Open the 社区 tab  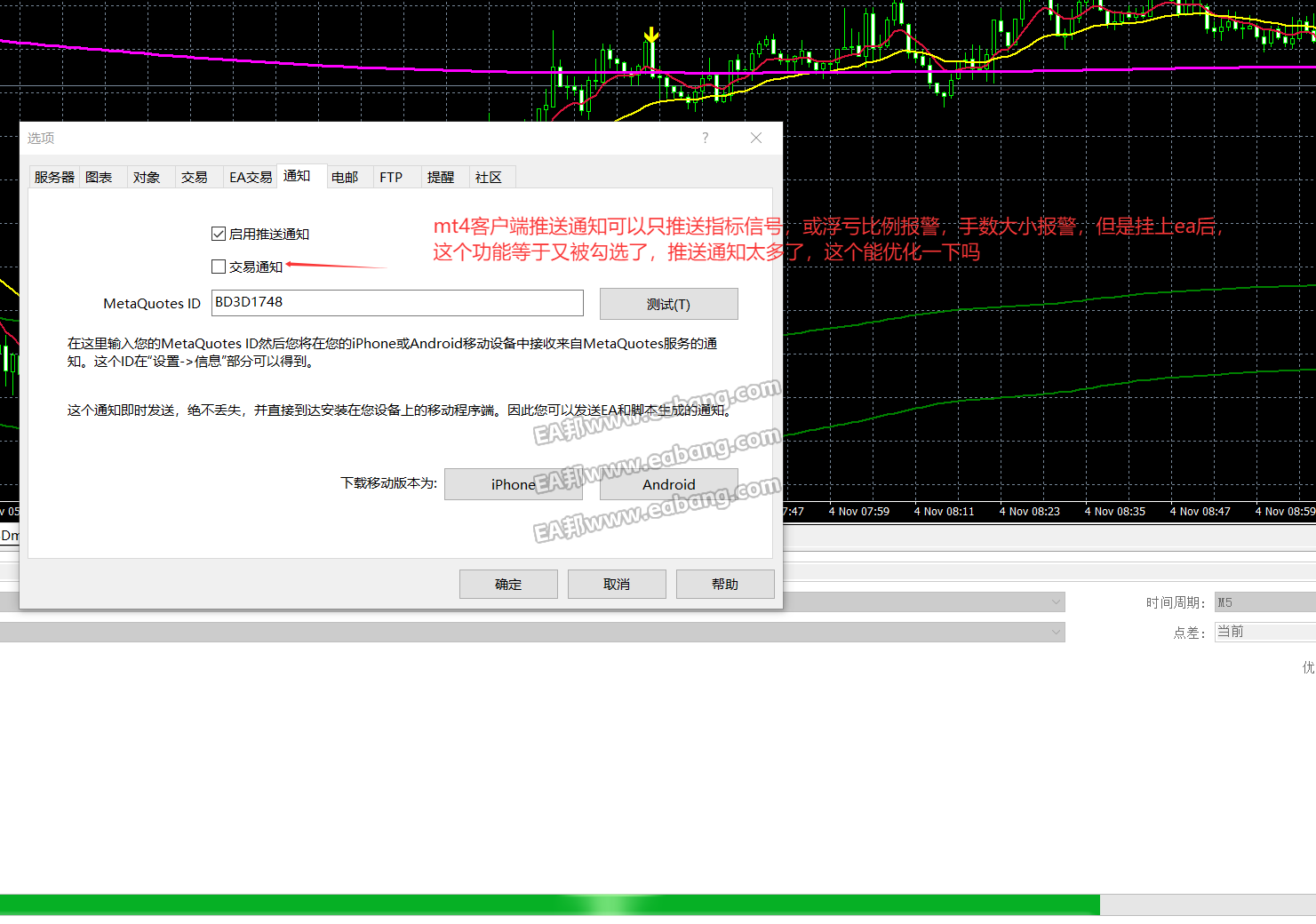tap(490, 177)
